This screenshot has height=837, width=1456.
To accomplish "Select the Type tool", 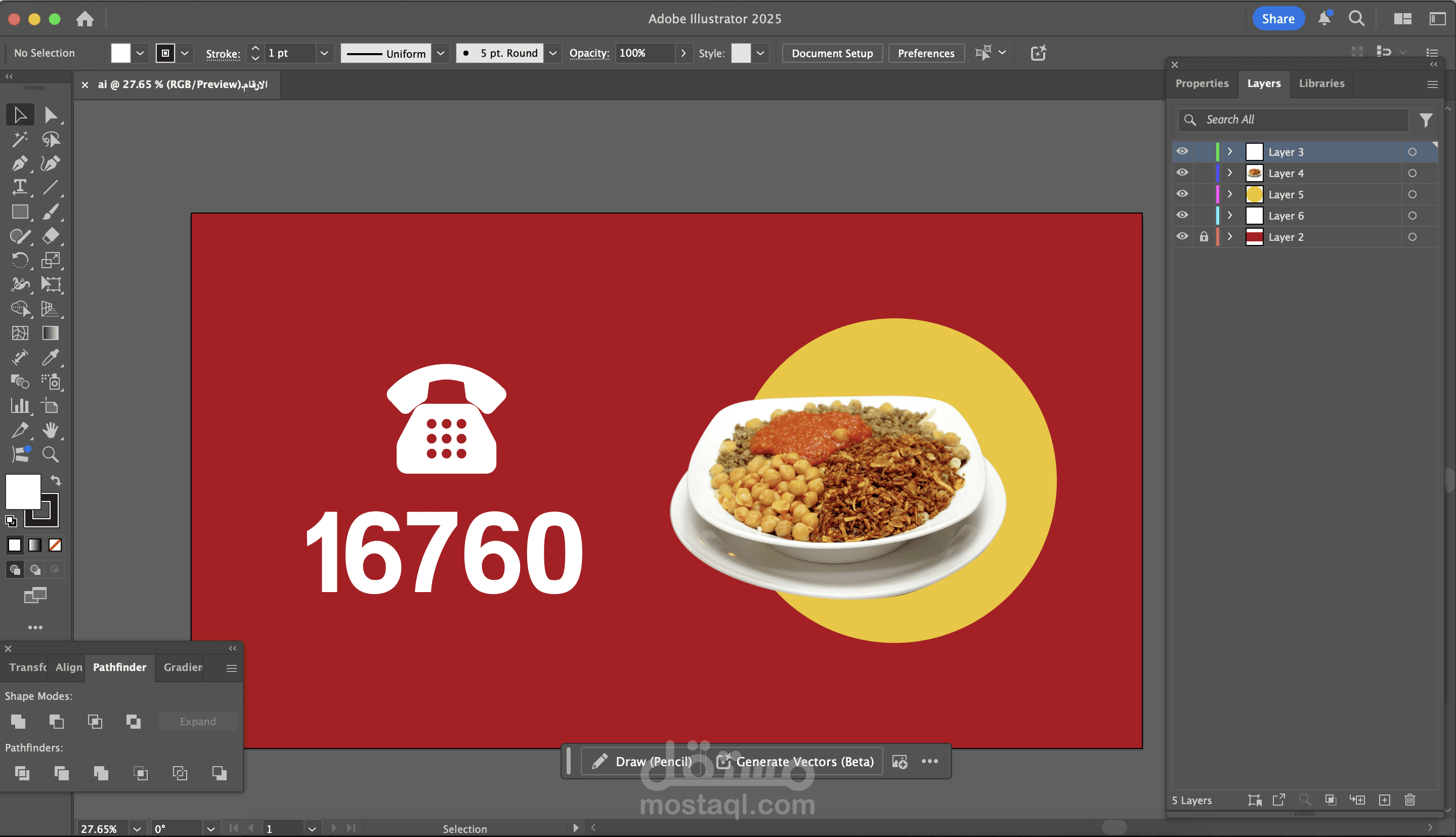I will pos(20,187).
